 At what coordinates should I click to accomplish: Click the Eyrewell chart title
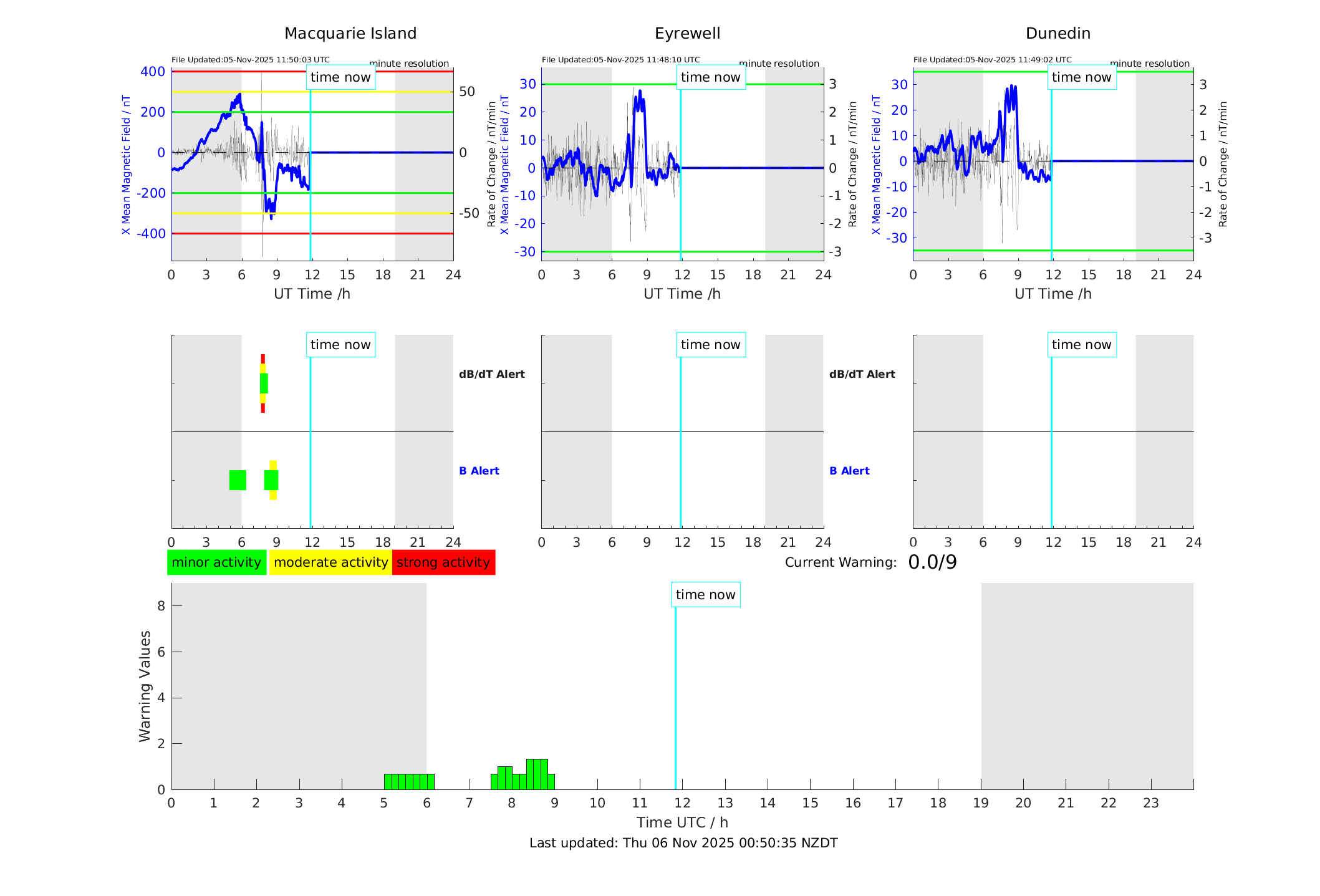687,34
